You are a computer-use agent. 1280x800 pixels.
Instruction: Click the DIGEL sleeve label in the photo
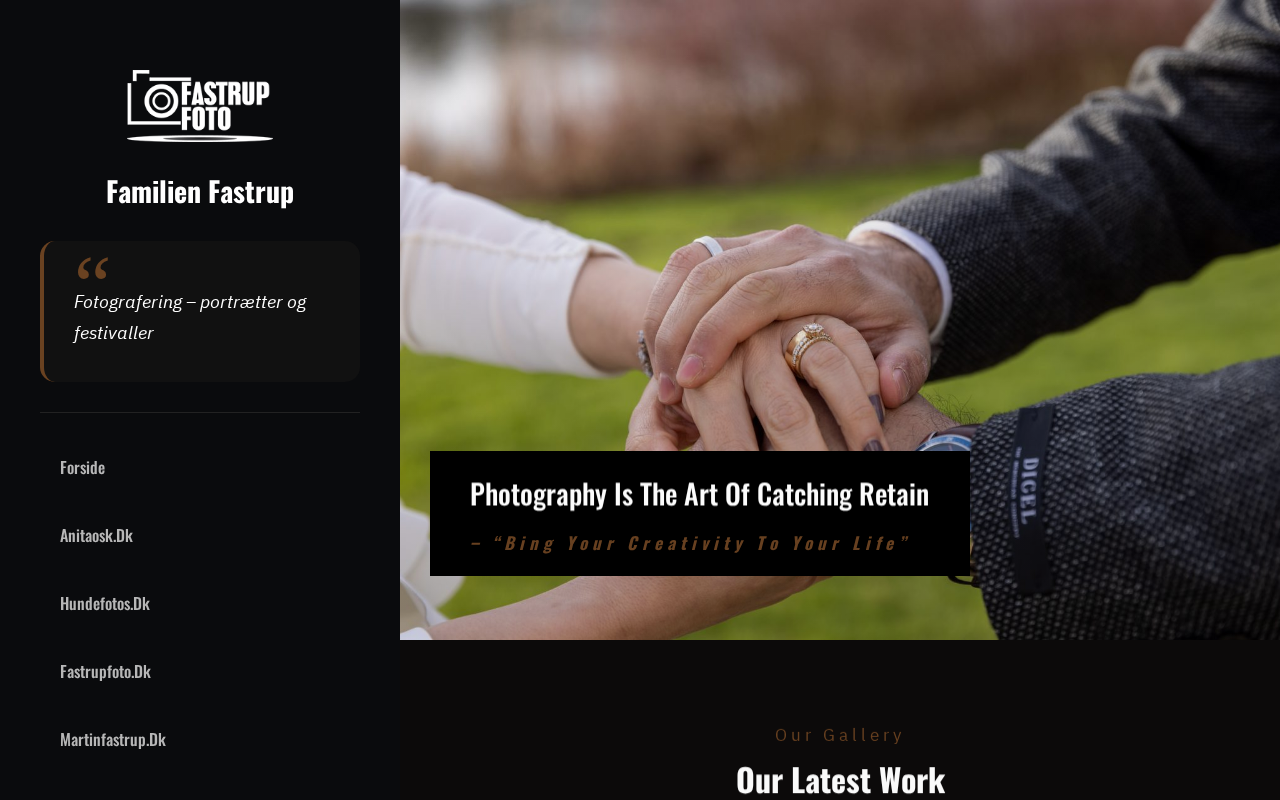point(1032,497)
